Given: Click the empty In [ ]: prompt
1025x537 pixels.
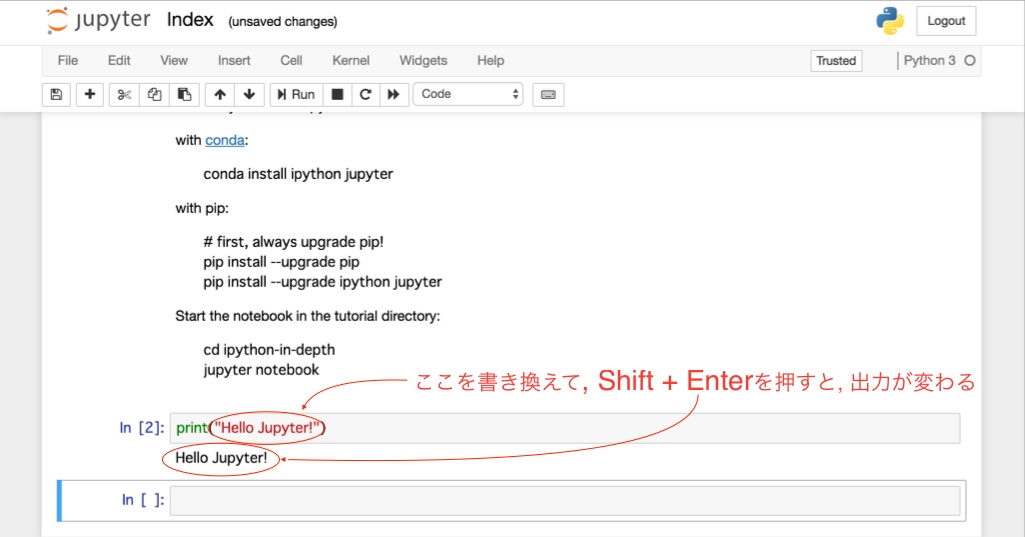Looking at the screenshot, I should click(x=143, y=500).
